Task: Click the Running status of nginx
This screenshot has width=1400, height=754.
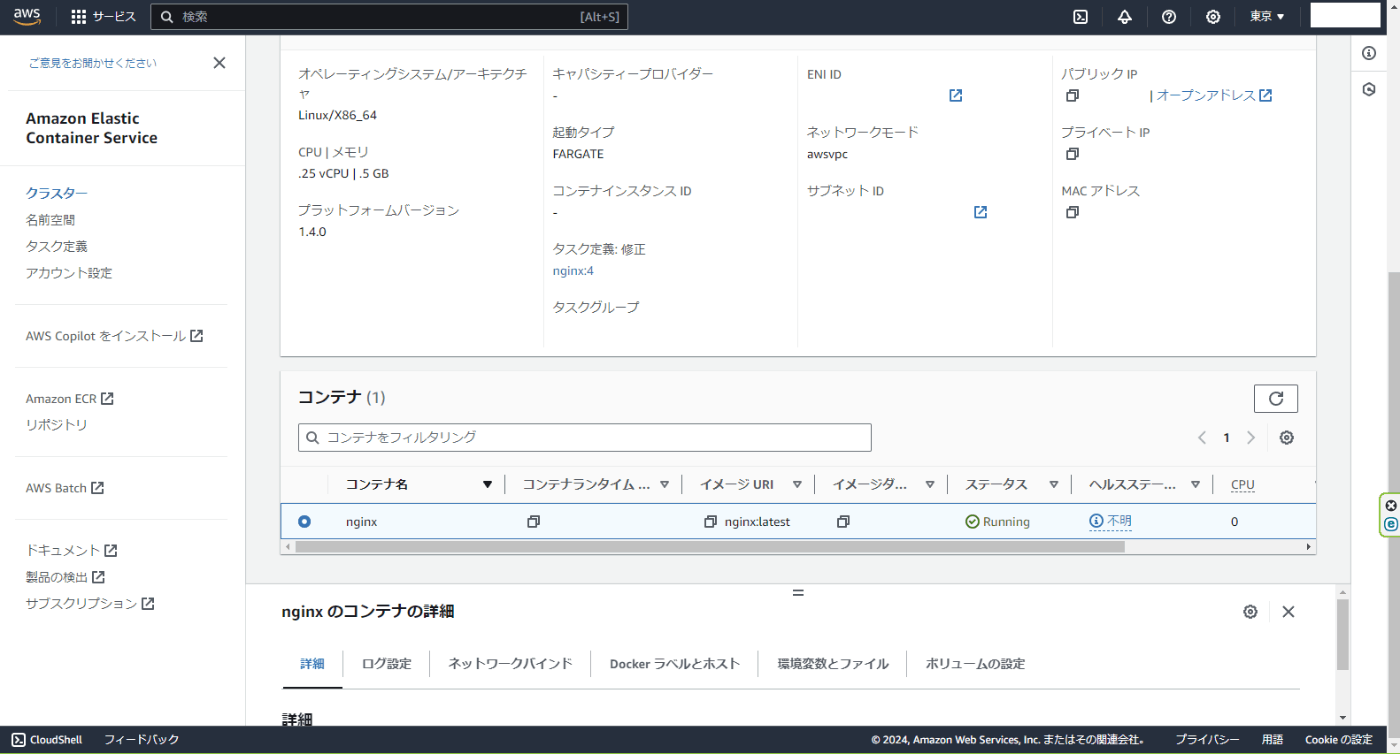Action: [x=997, y=522]
